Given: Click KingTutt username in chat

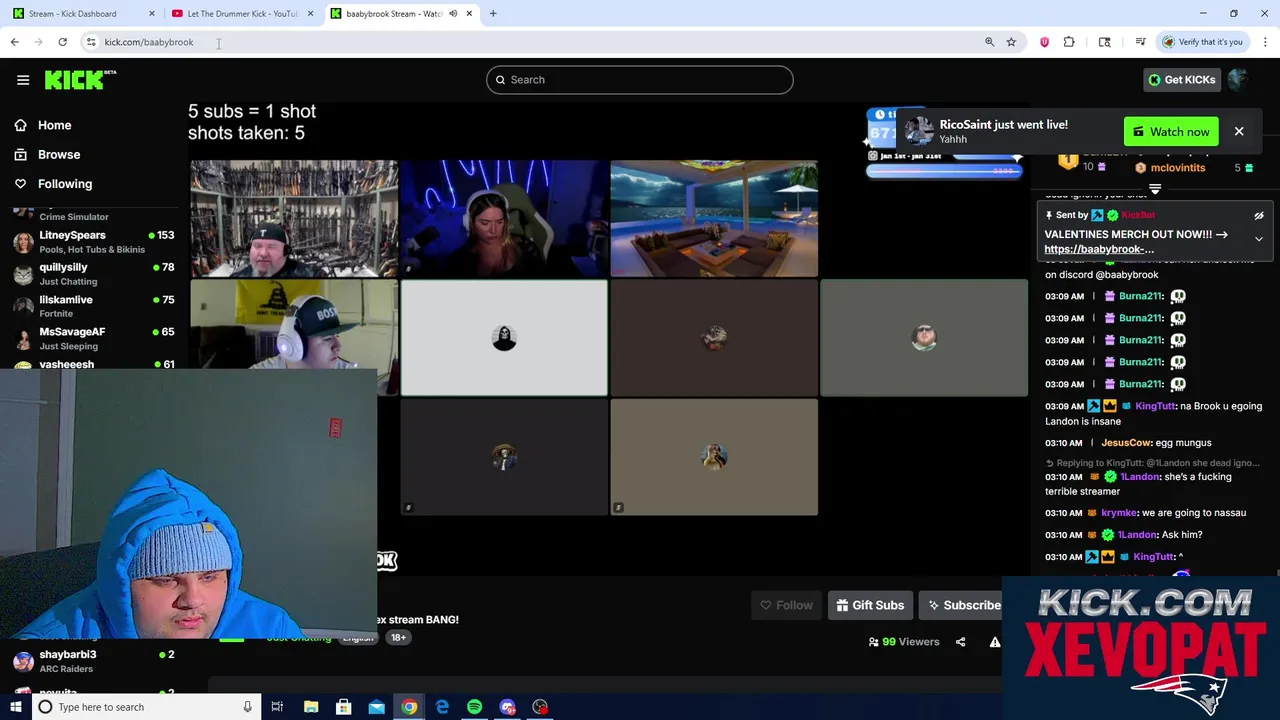Looking at the screenshot, I should (1155, 406).
